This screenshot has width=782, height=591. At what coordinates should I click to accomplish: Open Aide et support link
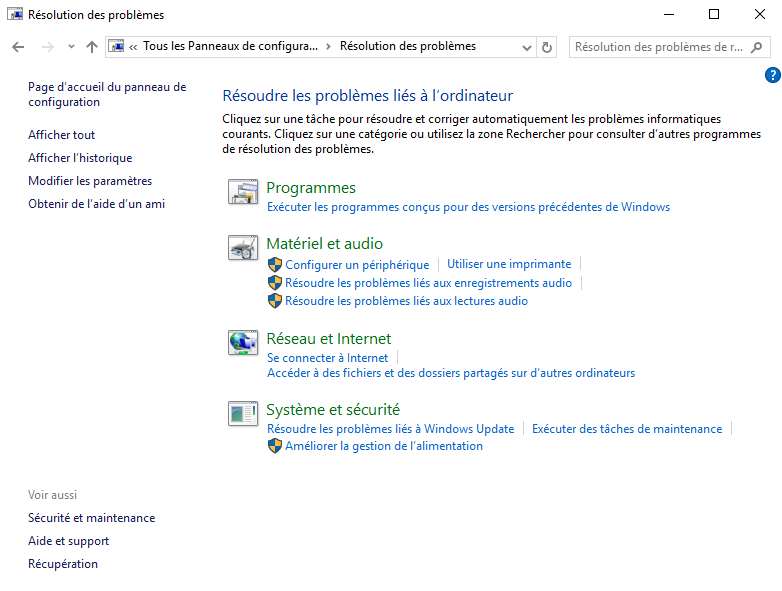pyautogui.click(x=68, y=541)
